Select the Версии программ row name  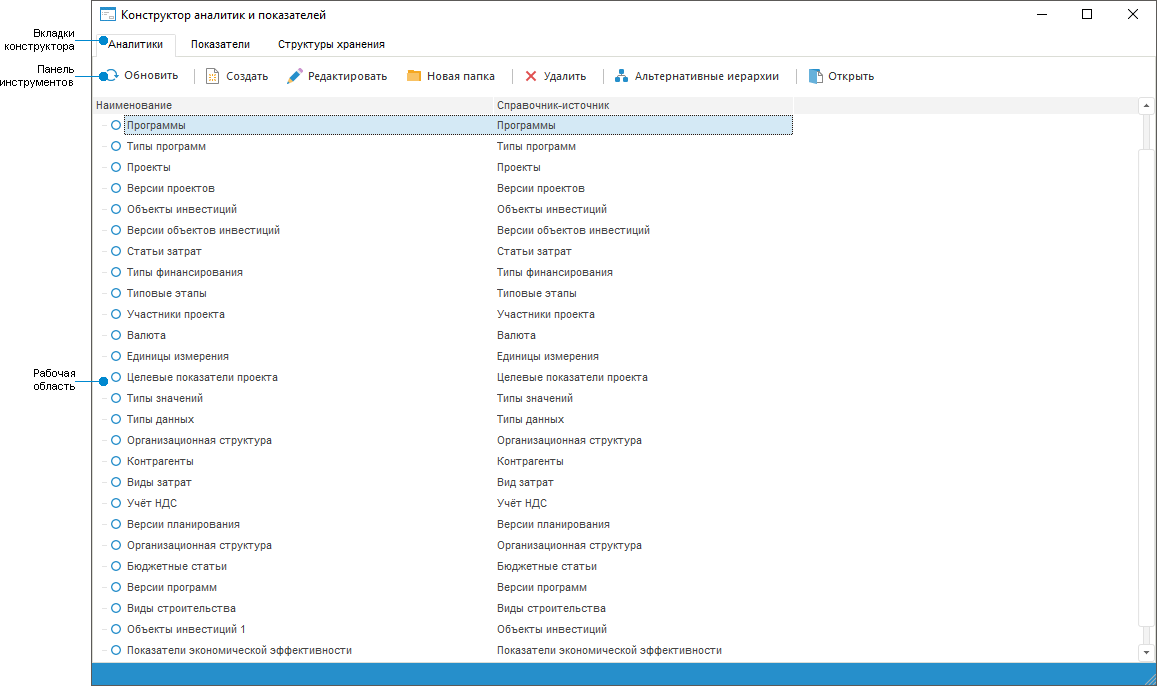tap(171, 587)
